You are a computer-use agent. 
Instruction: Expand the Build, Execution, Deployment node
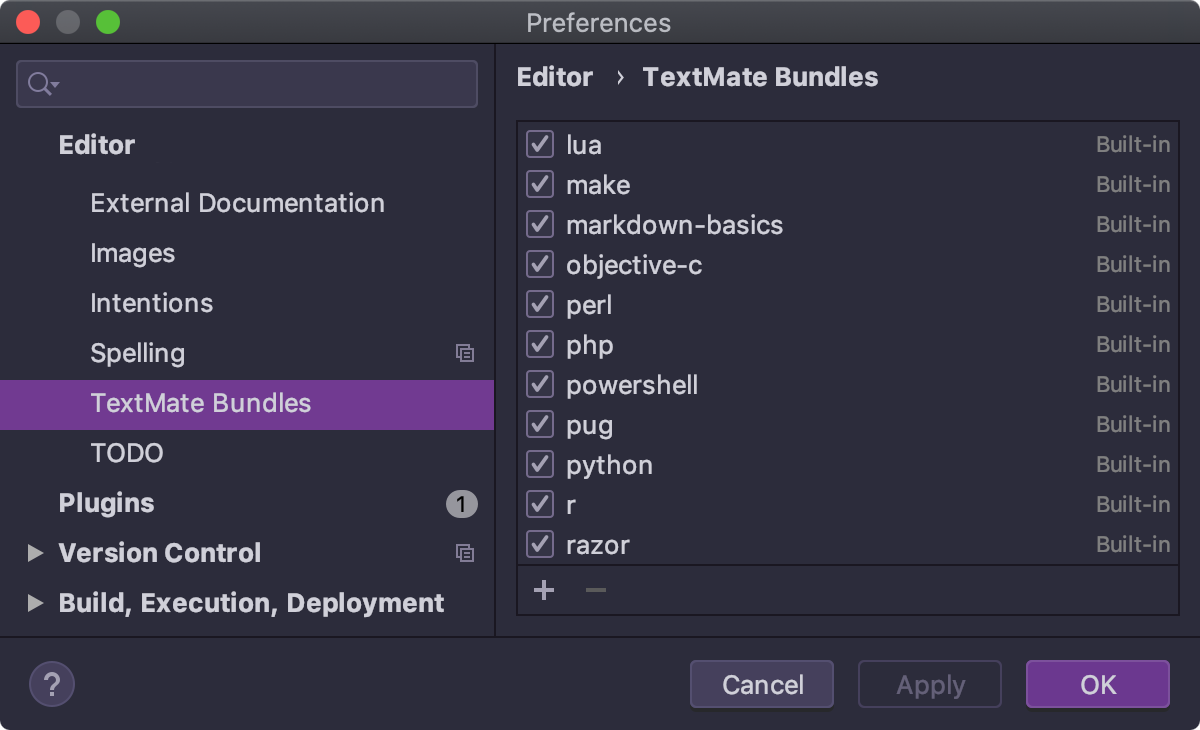tap(36, 603)
